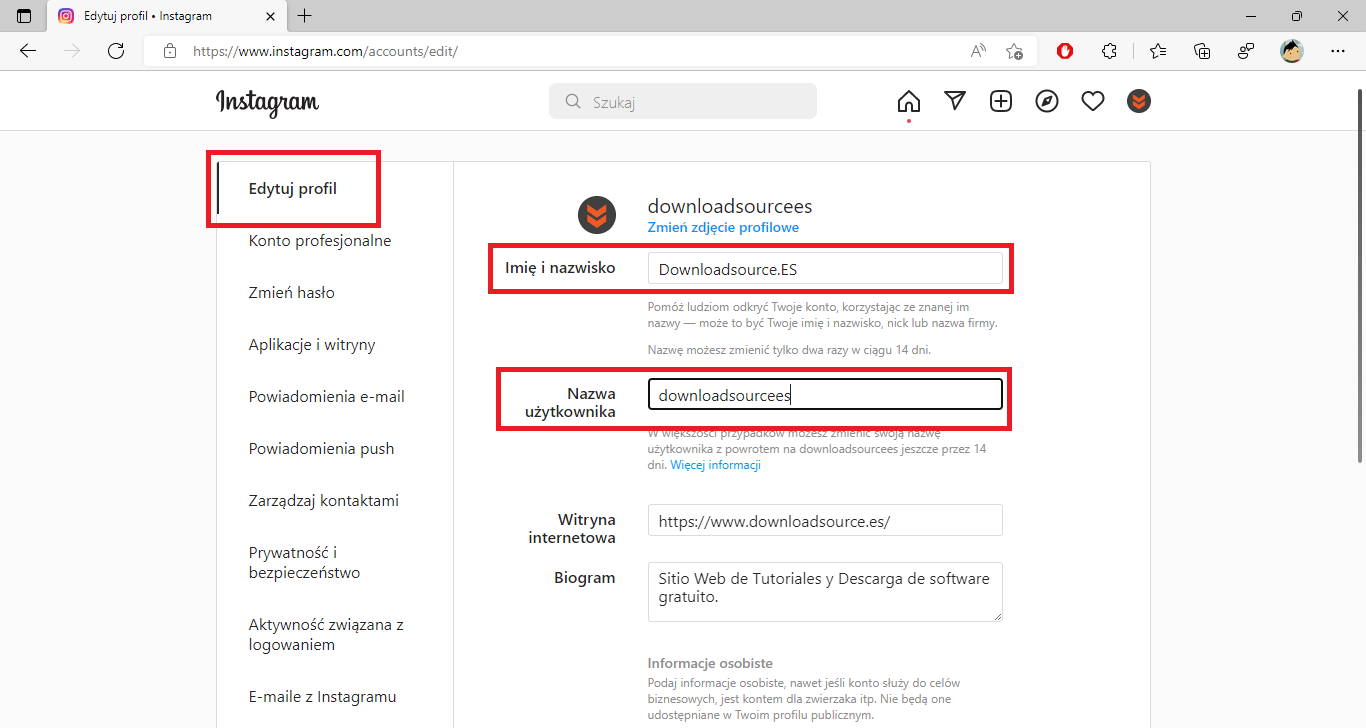Screen dimensions: 1366x728
Task: Click the Witryna internetowa input field
Action: (x=825, y=520)
